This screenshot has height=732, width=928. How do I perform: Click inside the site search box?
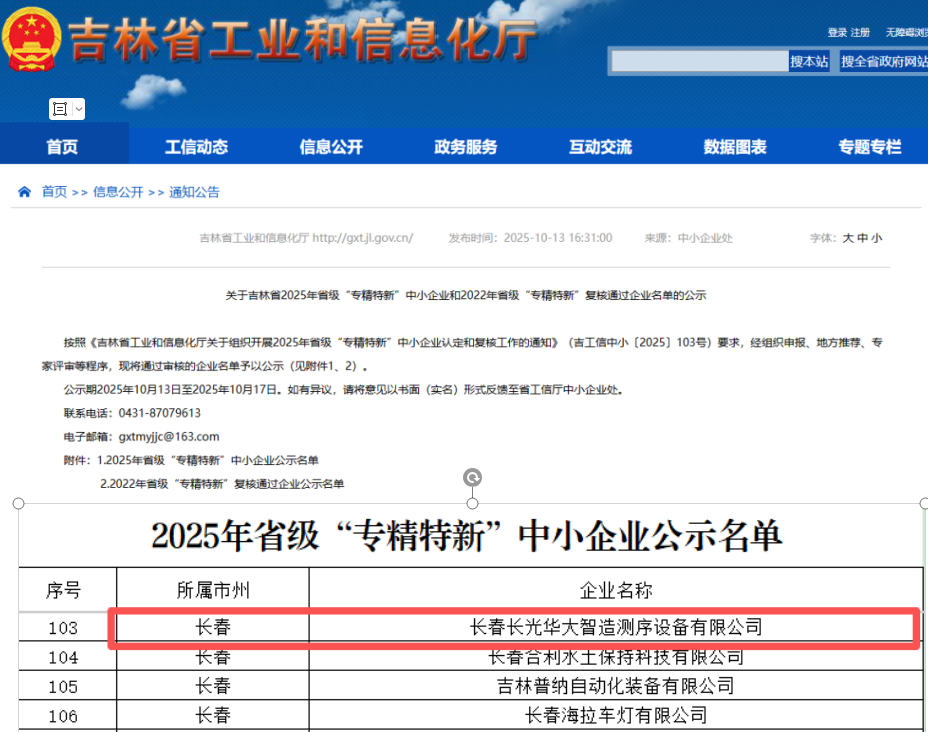(x=699, y=62)
